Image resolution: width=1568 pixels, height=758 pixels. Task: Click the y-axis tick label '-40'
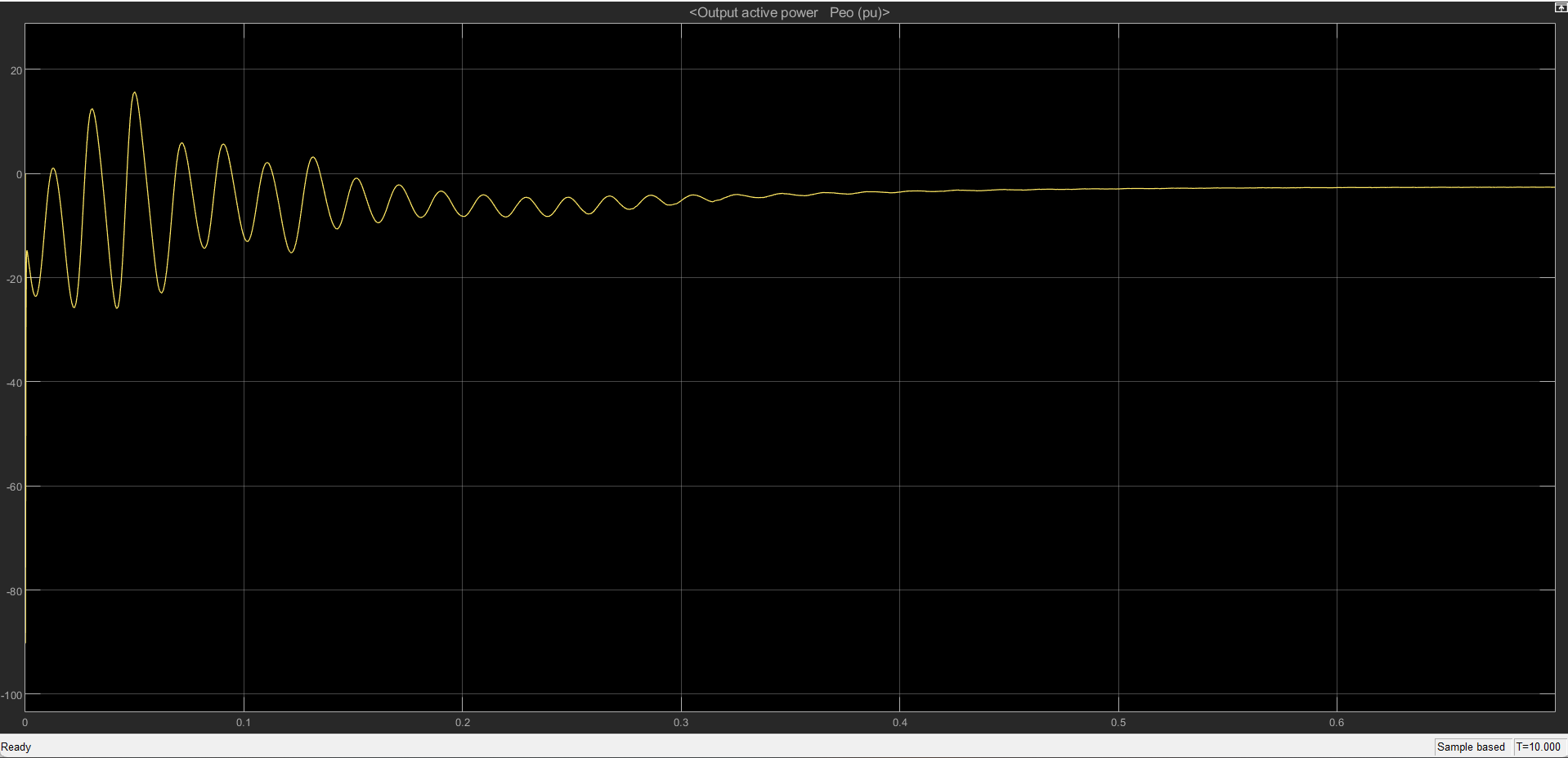pos(14,383)
